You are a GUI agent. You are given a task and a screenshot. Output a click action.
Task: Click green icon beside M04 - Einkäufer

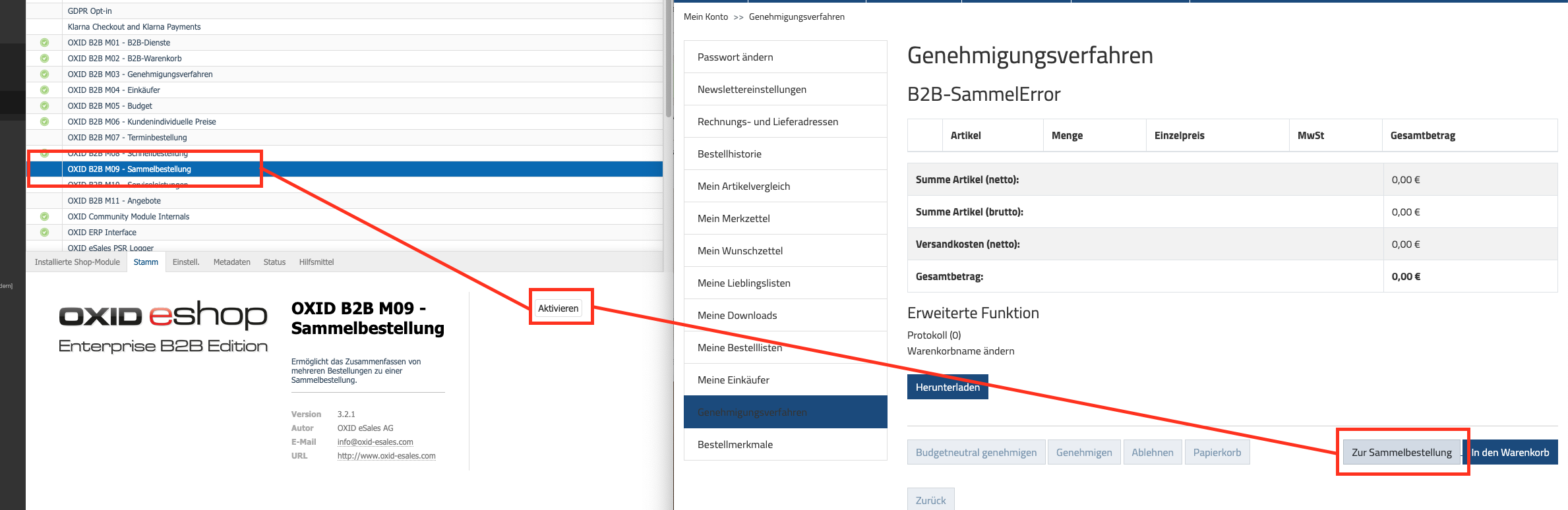[x=44, y=90]
